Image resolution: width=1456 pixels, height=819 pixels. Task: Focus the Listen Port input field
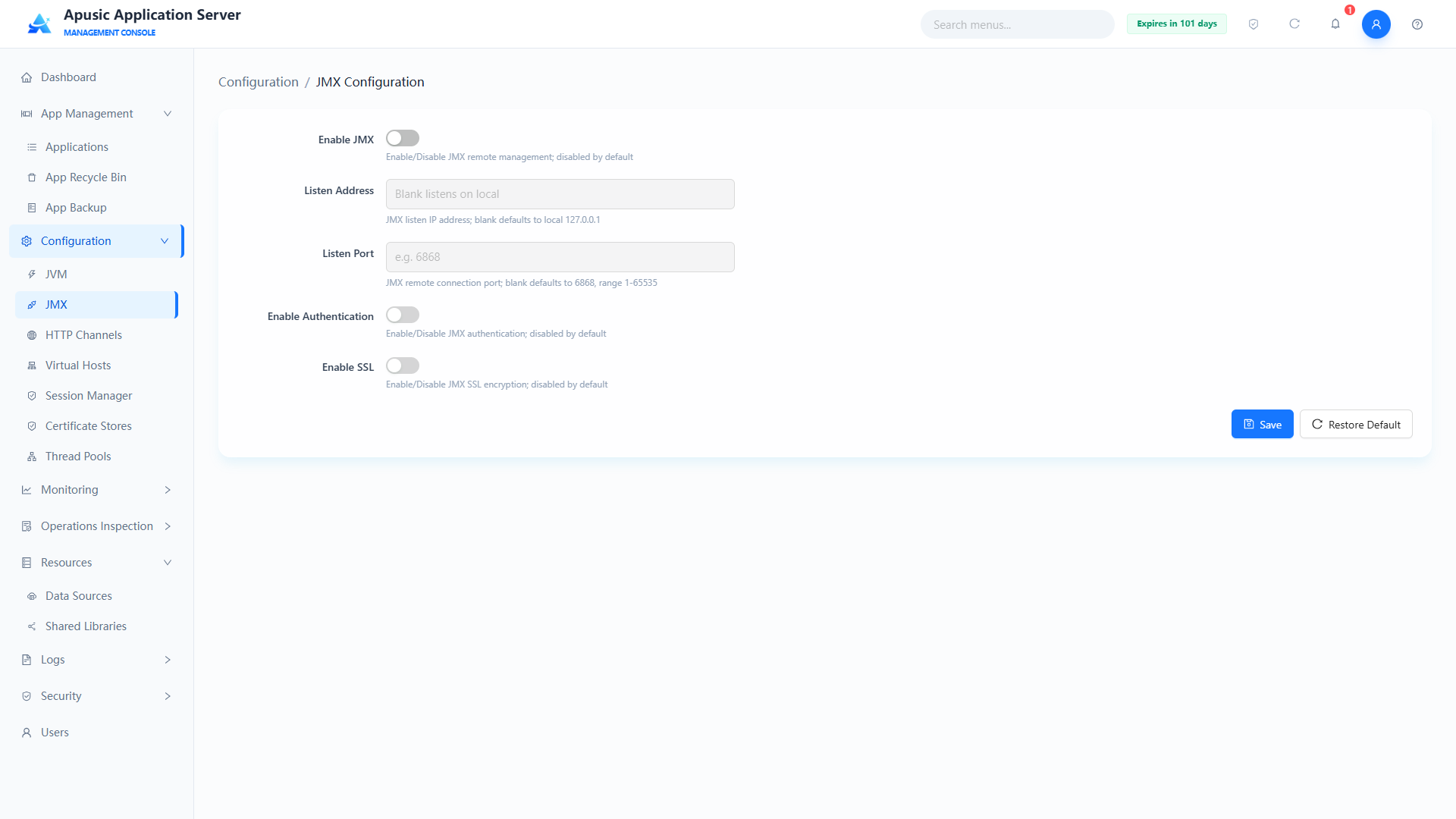(x=560, y=257)
